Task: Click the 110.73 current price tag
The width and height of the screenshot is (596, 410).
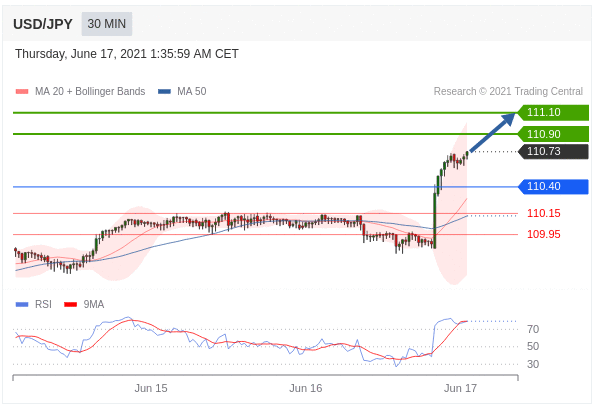Action: click(x=553, y=152)
